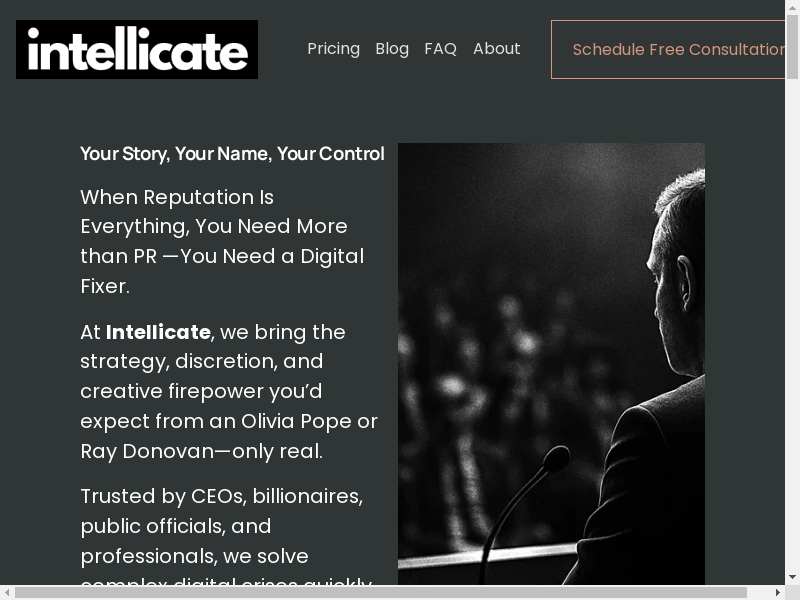The width and height of the screenshot is (800, 600).
Task: Click the vertical scrollbar up arrow
Action: tap(792, 8)
